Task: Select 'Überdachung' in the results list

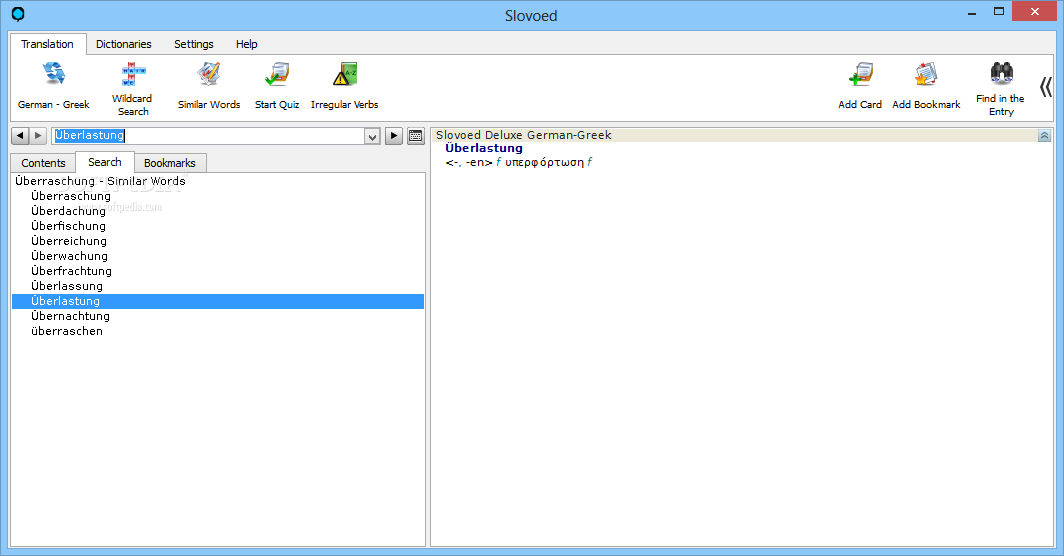Action: [x=69, y=211]
